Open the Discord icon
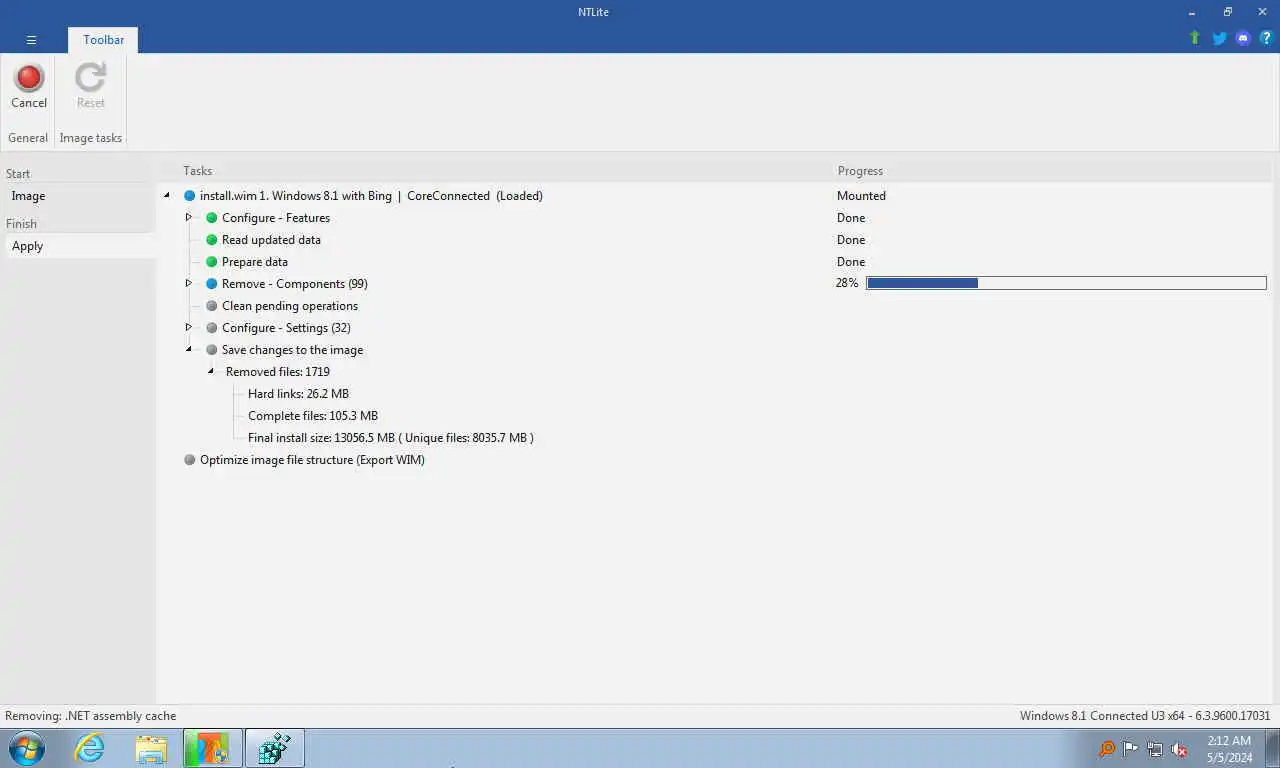Viewport: 1280px width, 768px height. click(1243, 38)
